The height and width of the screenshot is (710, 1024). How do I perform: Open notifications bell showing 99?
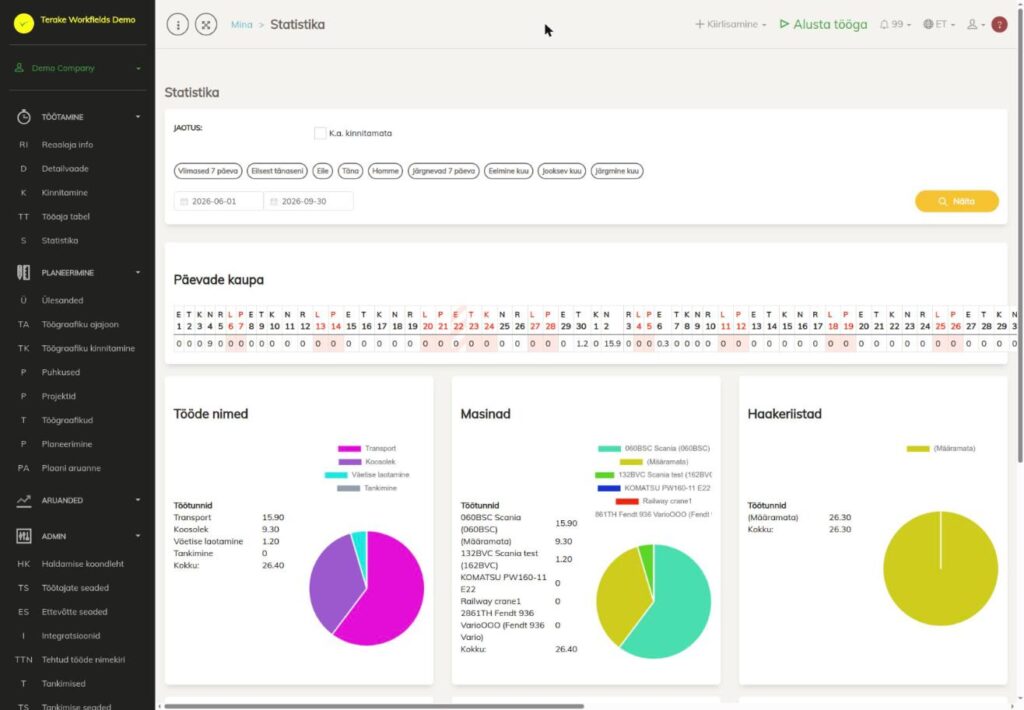pyautogui.click(x=895, y=24)
